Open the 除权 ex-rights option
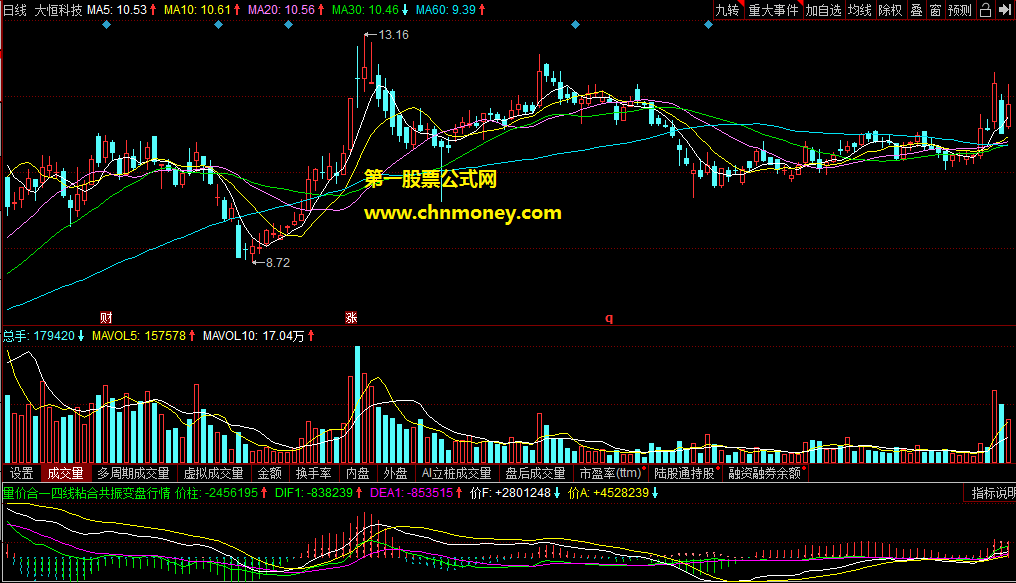 [890, 10]
